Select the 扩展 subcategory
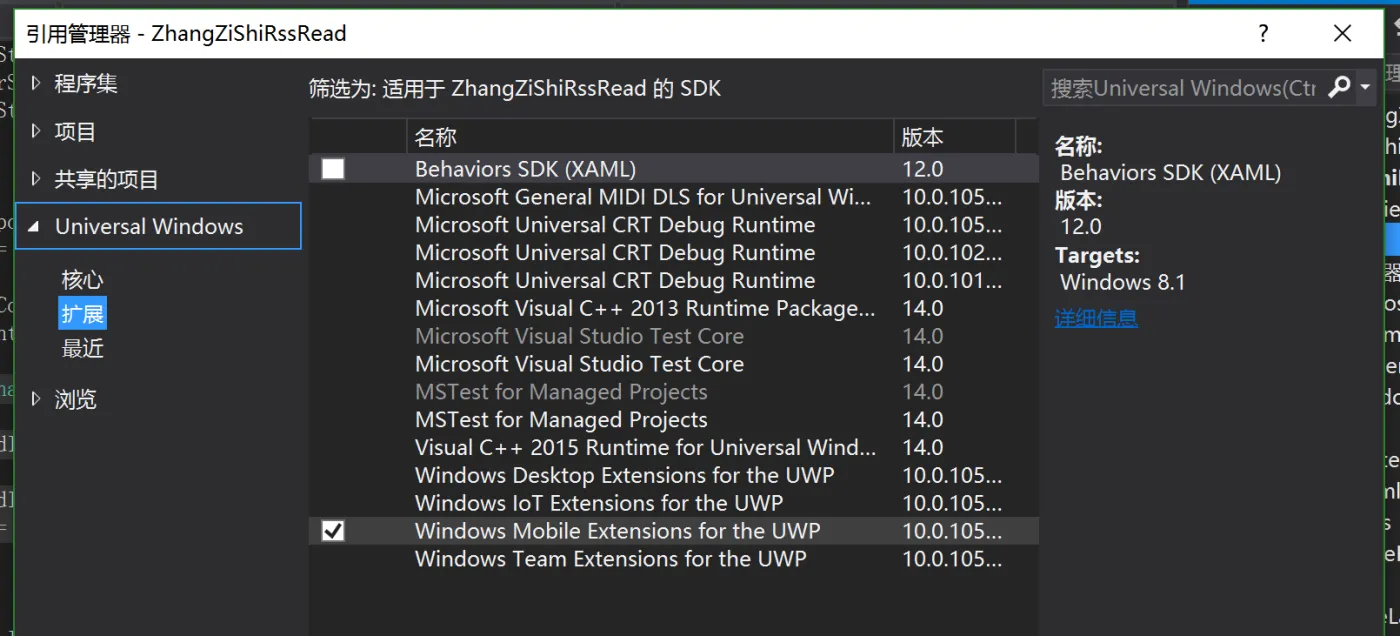This screenshot has width=1400, height=636. (x=82, y=314)
